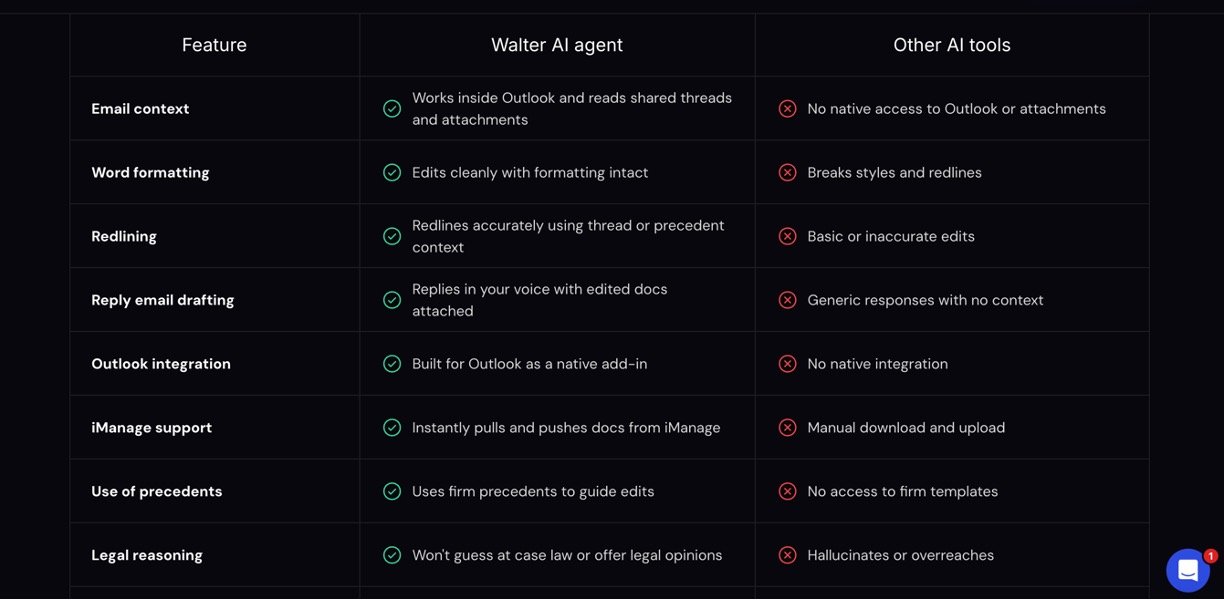The width and height of the screenshot is (1224, 600).
Task: Click green check beside Uses firm precedents
Action: [392, 491]
